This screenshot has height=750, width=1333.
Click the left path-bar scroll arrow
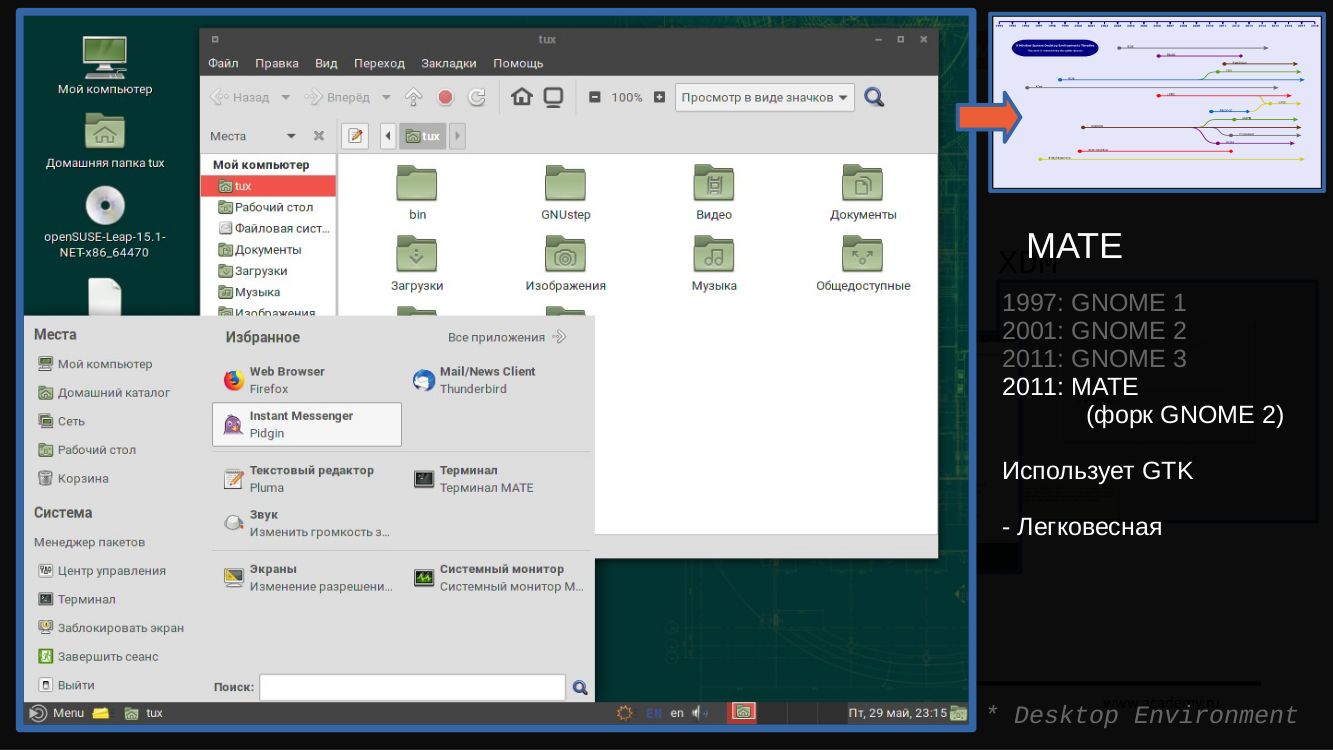click(388, 136)
